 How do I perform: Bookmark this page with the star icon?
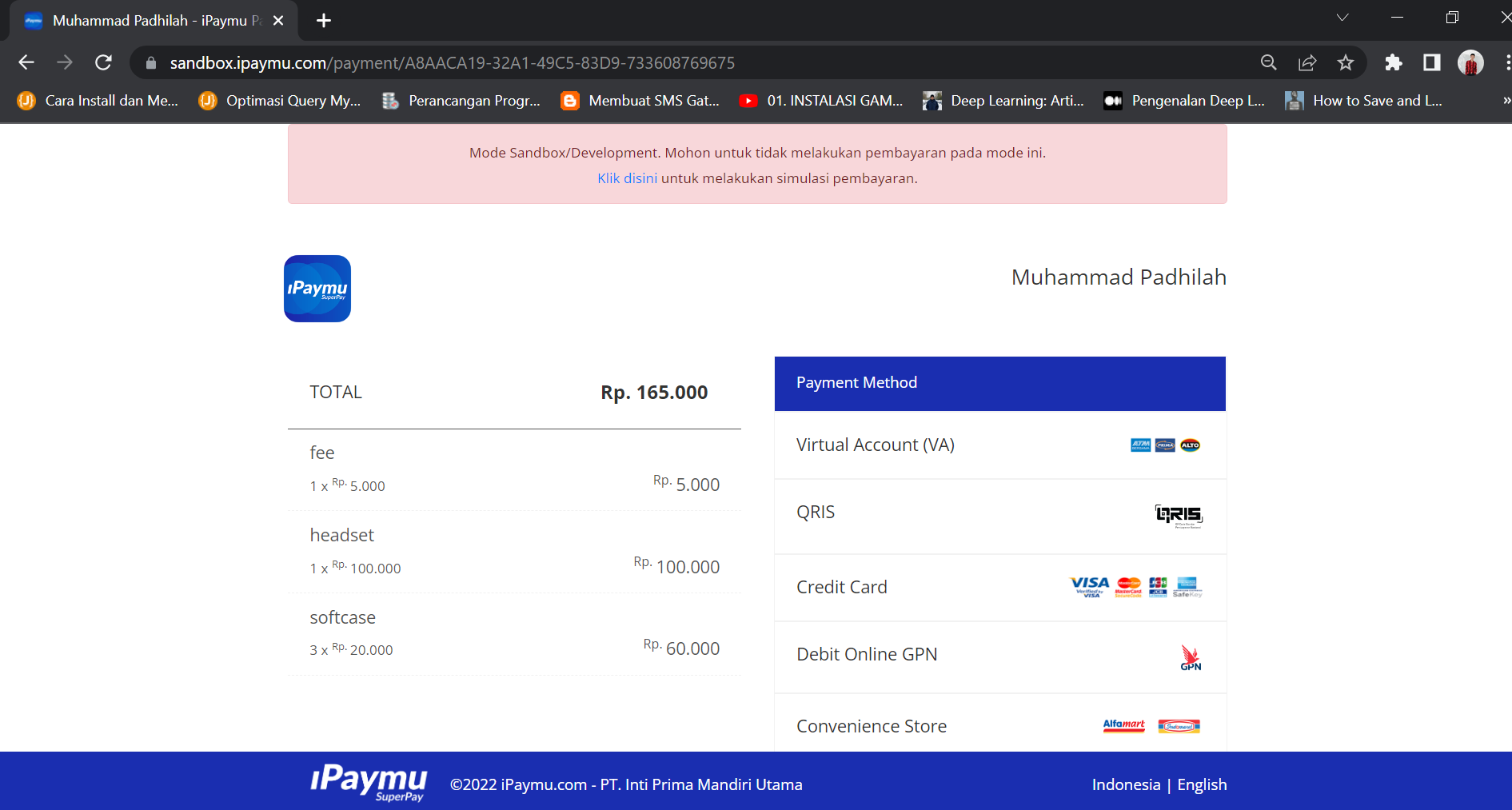point(1346,62)
